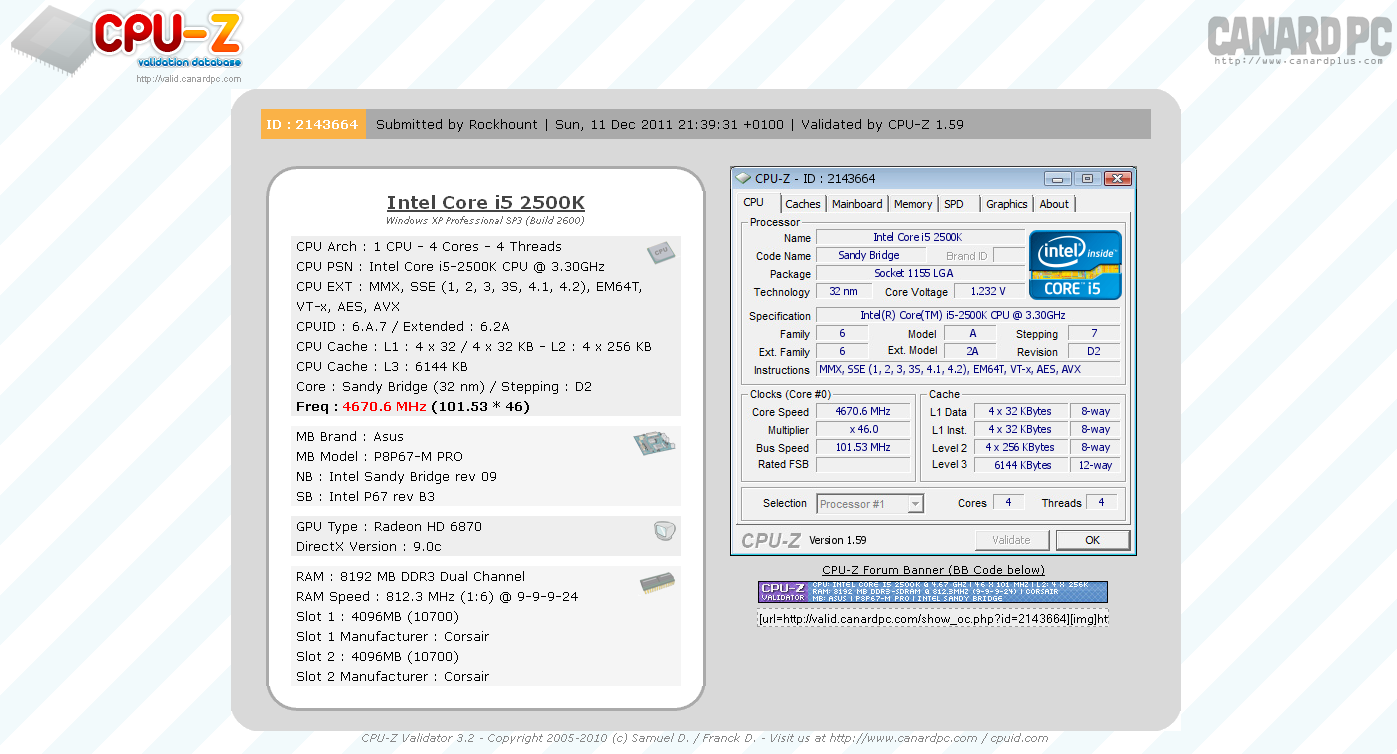Click the Validate button
Image resolution: width=1397 pixels, height=754 pixels.
tap(1011, 540)
